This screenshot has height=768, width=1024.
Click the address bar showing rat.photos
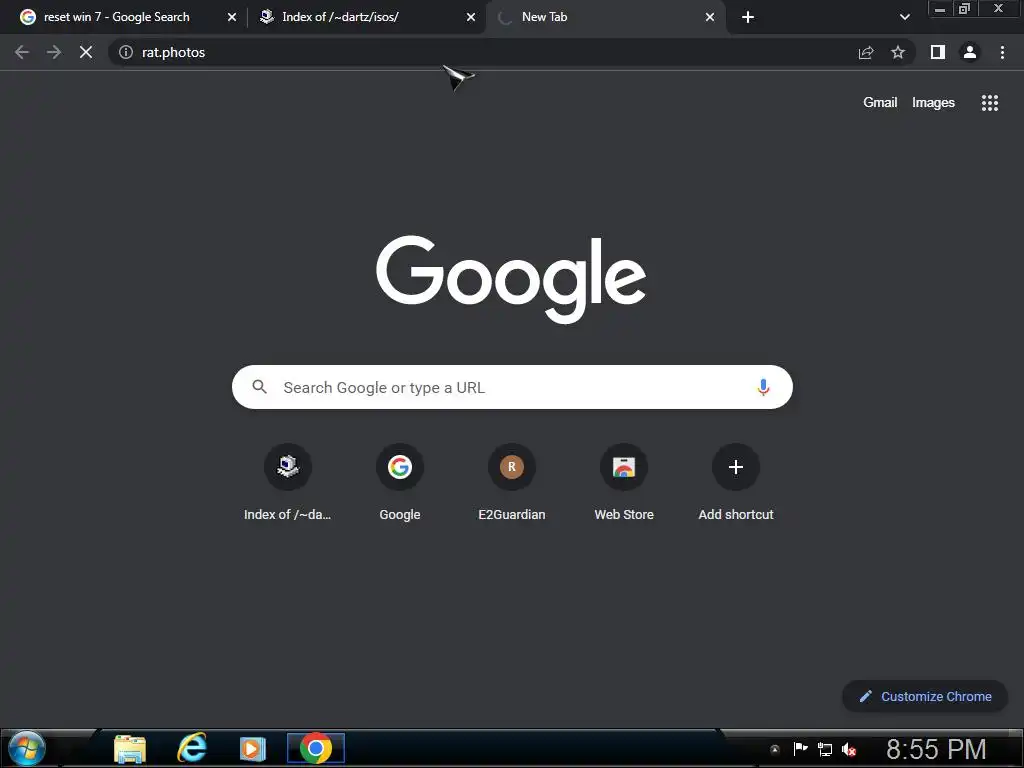483,52
